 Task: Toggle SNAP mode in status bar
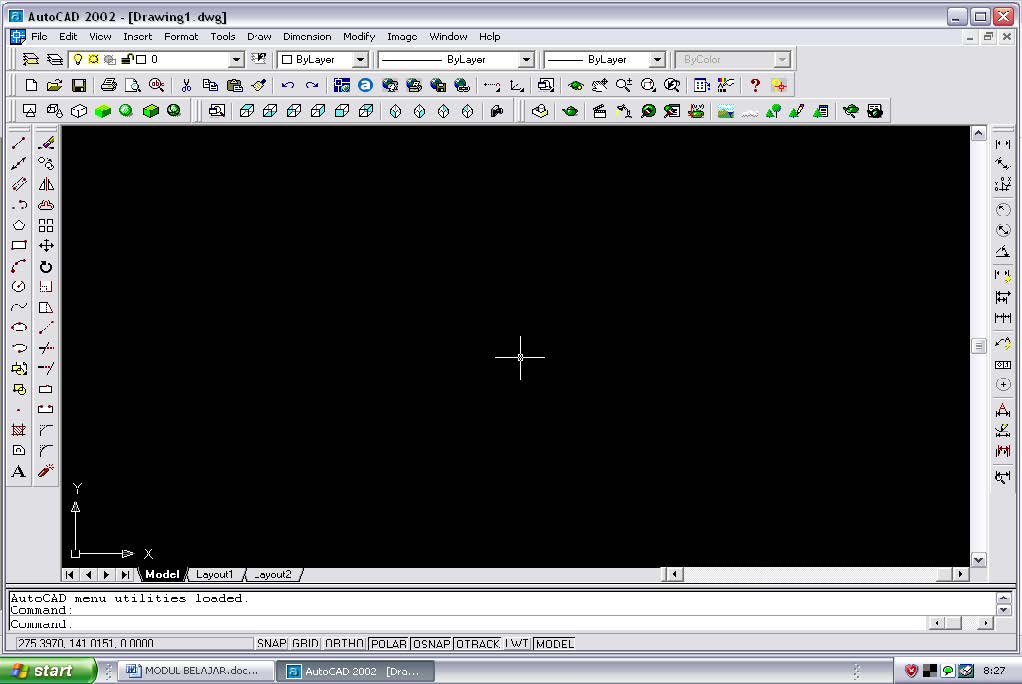click(271, 644)
